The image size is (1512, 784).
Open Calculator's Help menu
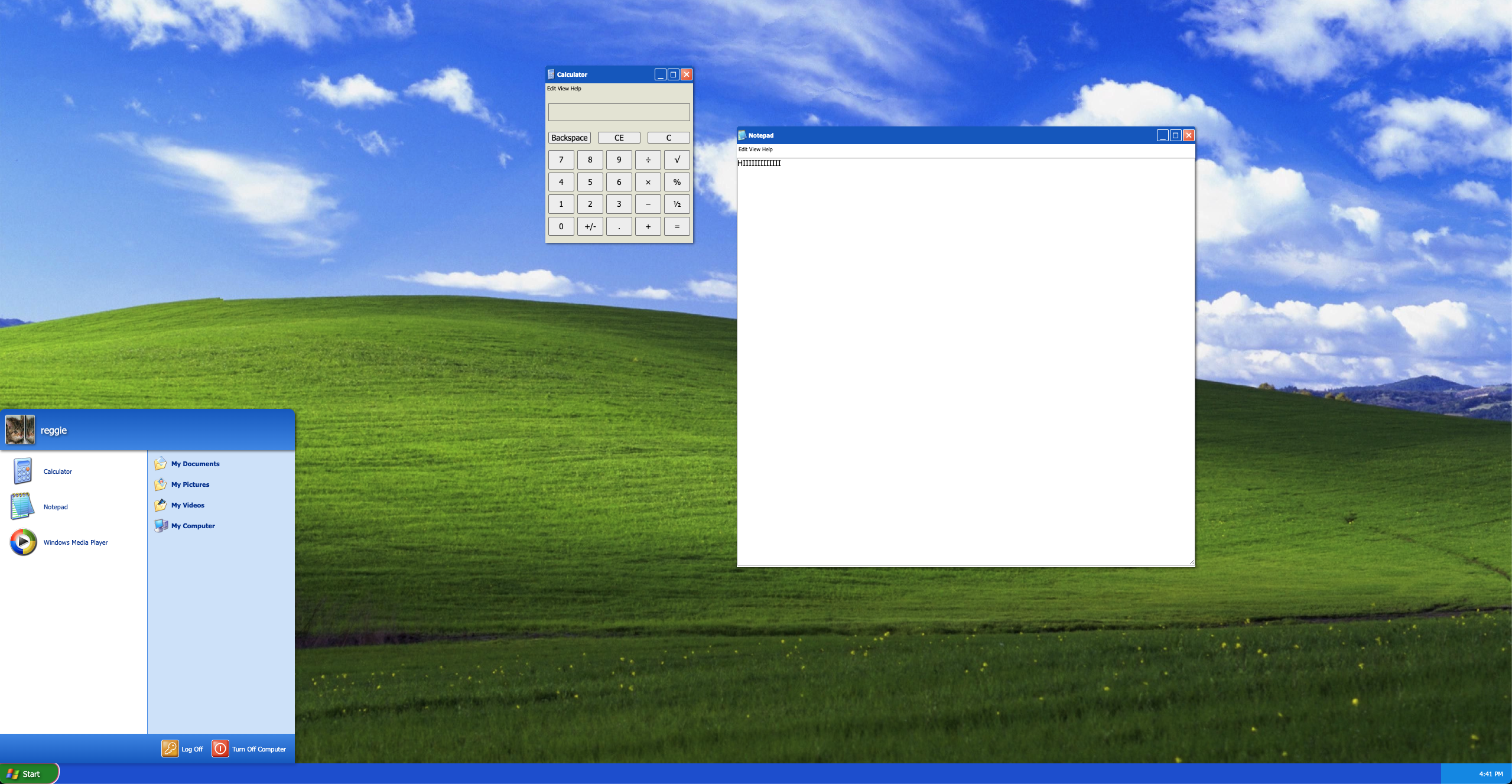tap(576, 89)
